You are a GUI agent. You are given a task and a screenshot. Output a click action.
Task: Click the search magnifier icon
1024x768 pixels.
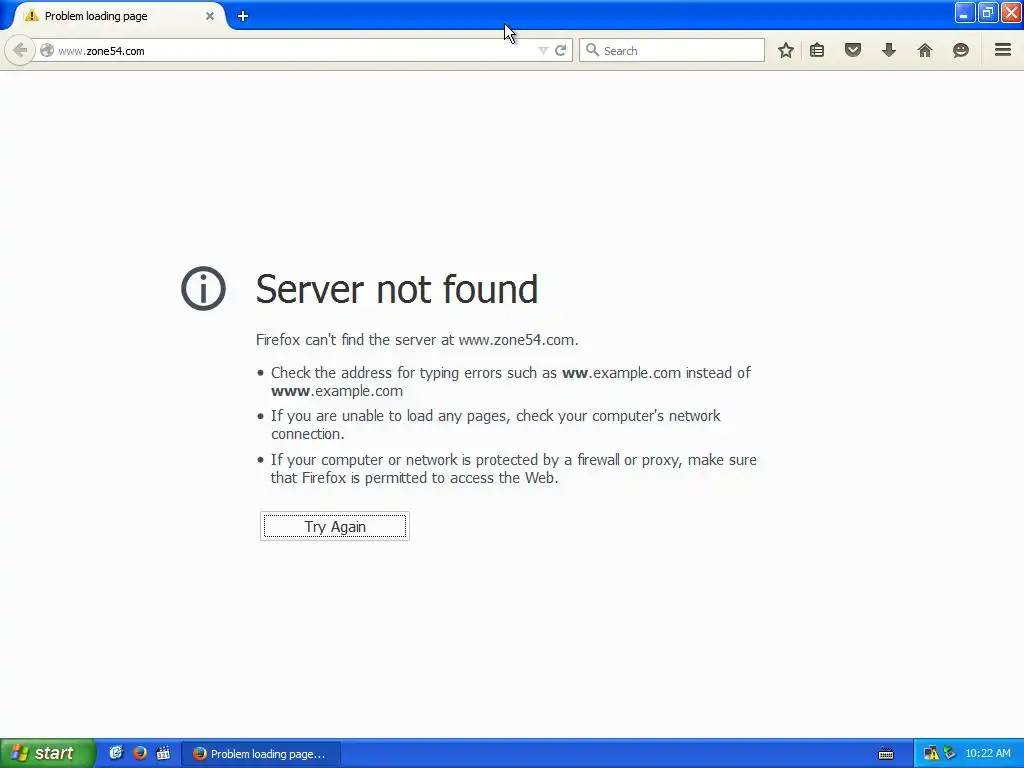tap(592, 50)
